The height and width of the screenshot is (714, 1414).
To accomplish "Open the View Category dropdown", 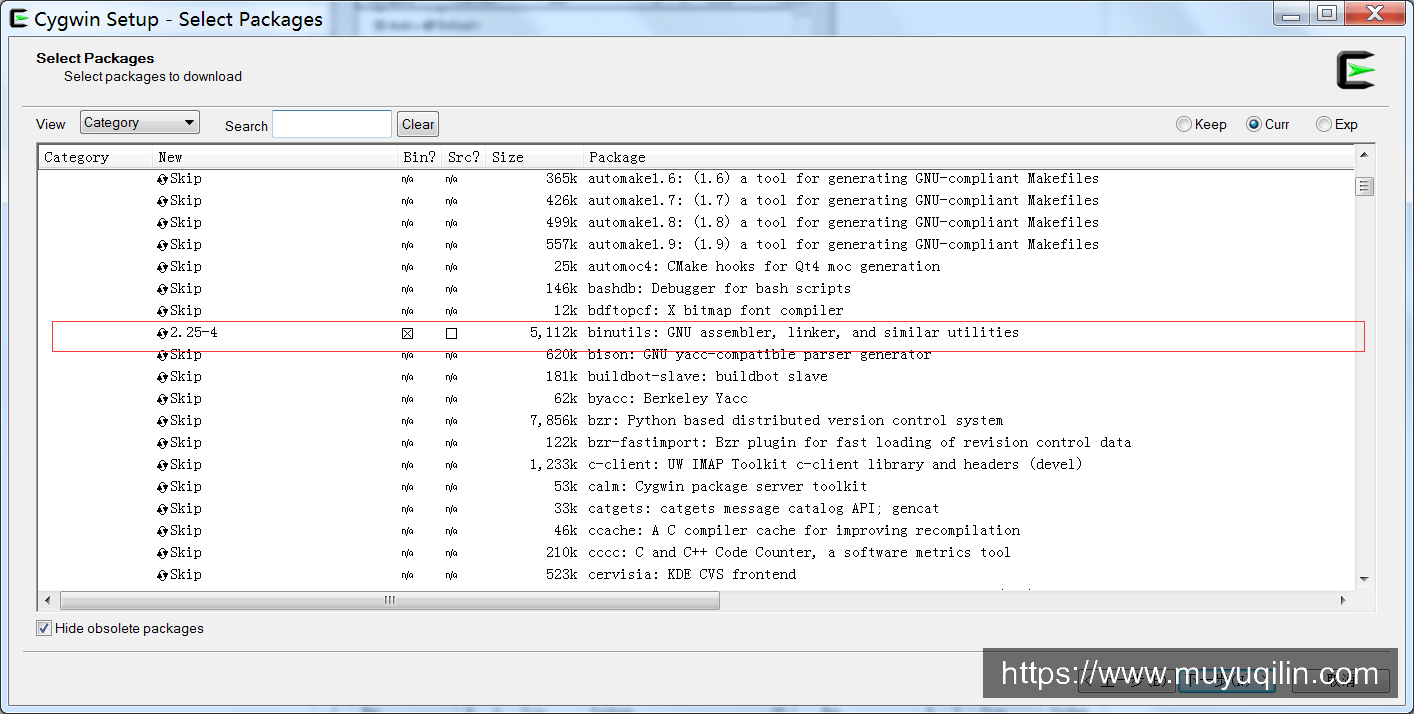I will pos(140,122).
